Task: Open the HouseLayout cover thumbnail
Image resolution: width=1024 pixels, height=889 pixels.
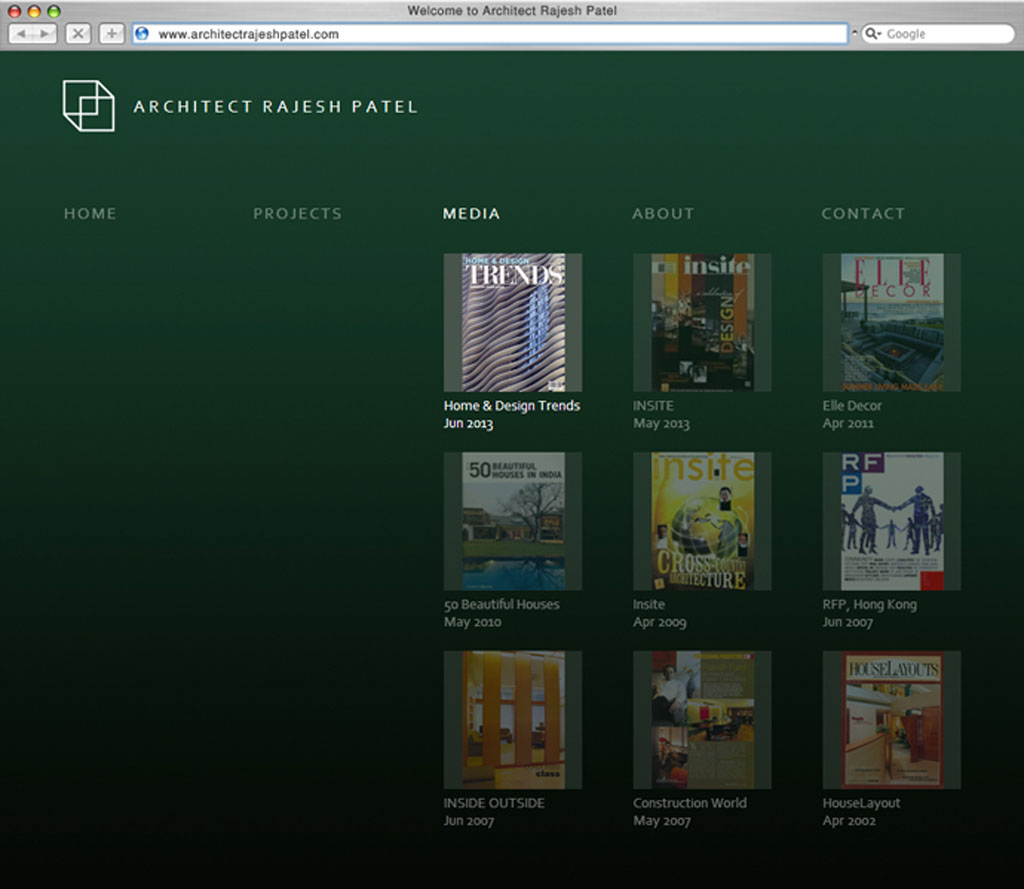Action: click(891, 720)
